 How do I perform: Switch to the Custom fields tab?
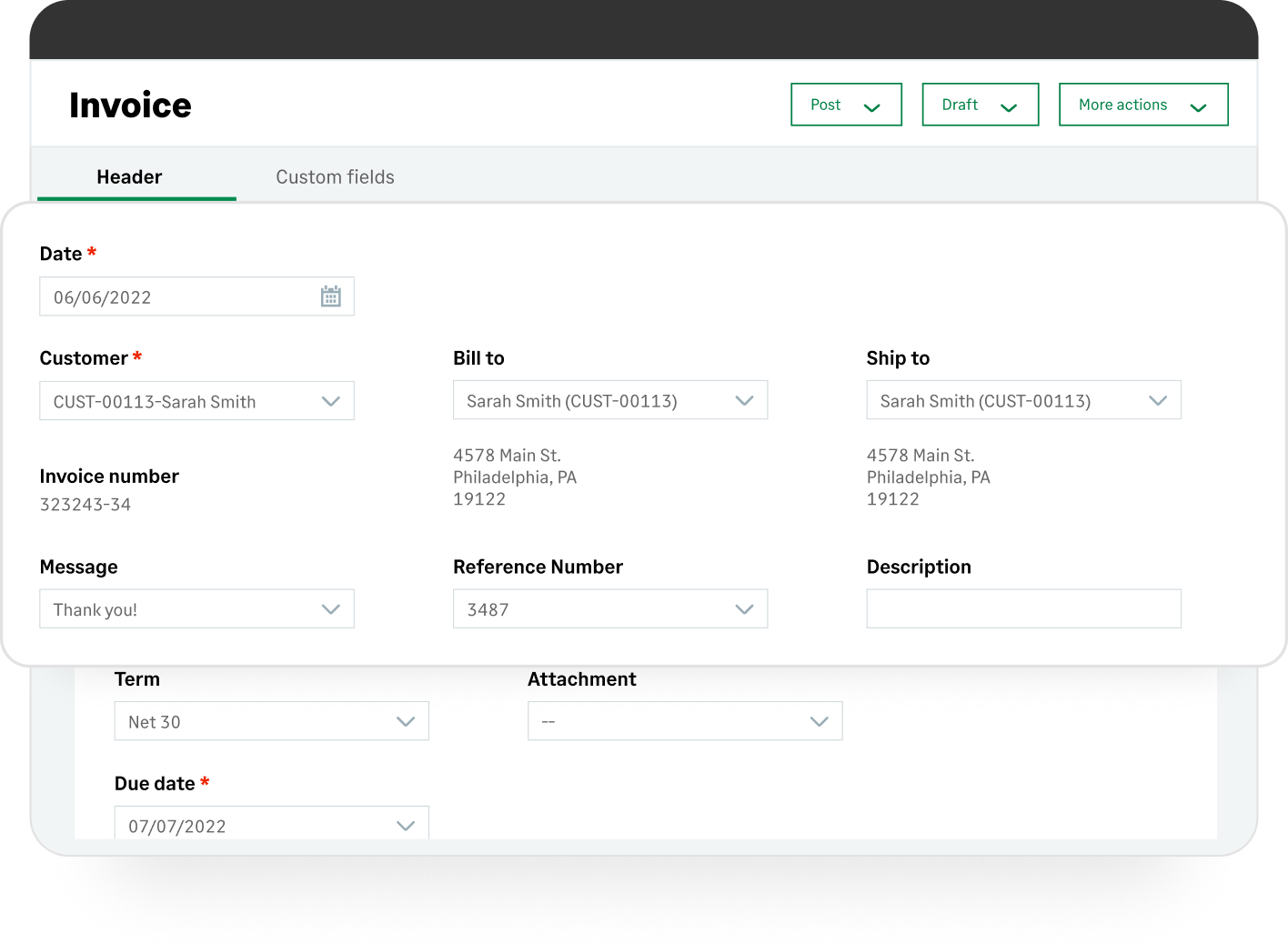(335, 176)
